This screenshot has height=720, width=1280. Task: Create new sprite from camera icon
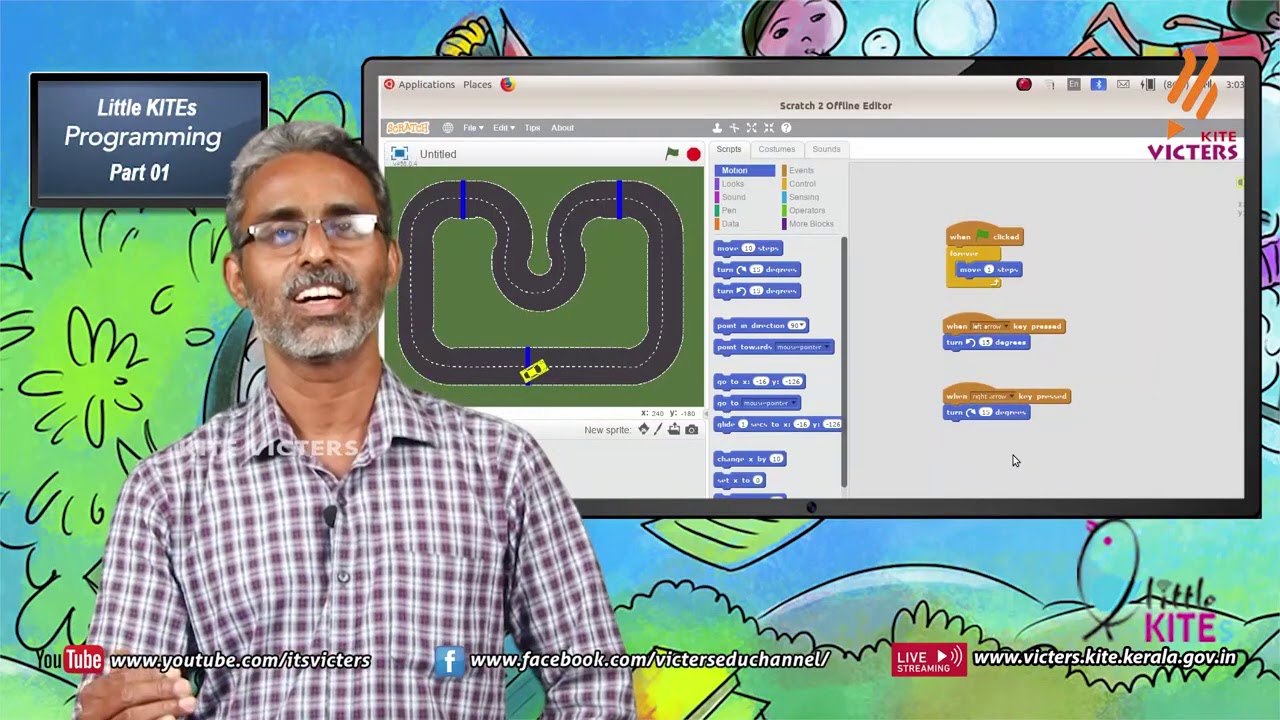[691, 430]
